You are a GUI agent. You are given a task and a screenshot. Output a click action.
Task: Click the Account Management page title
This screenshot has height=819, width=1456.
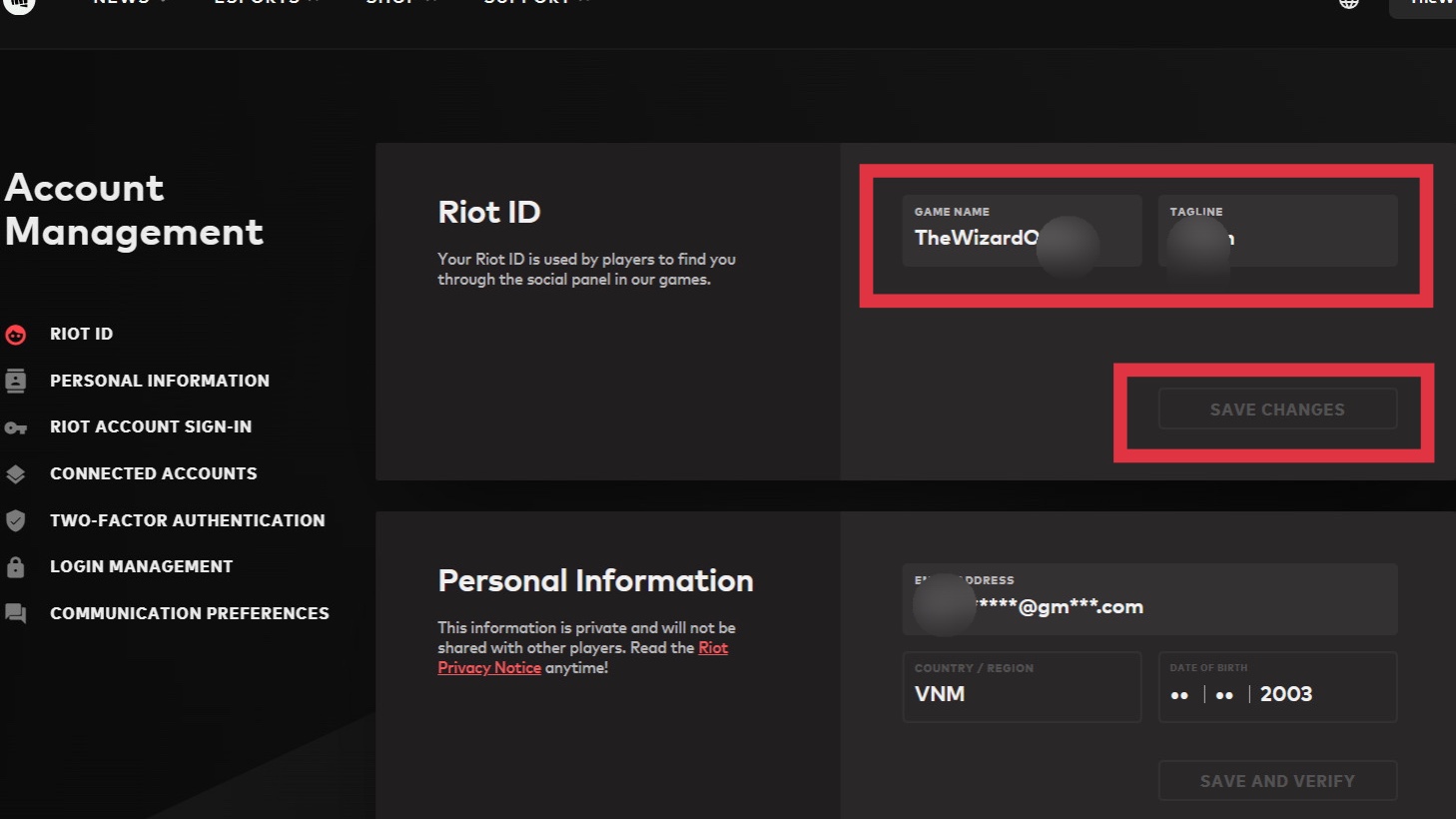(134, 210)
